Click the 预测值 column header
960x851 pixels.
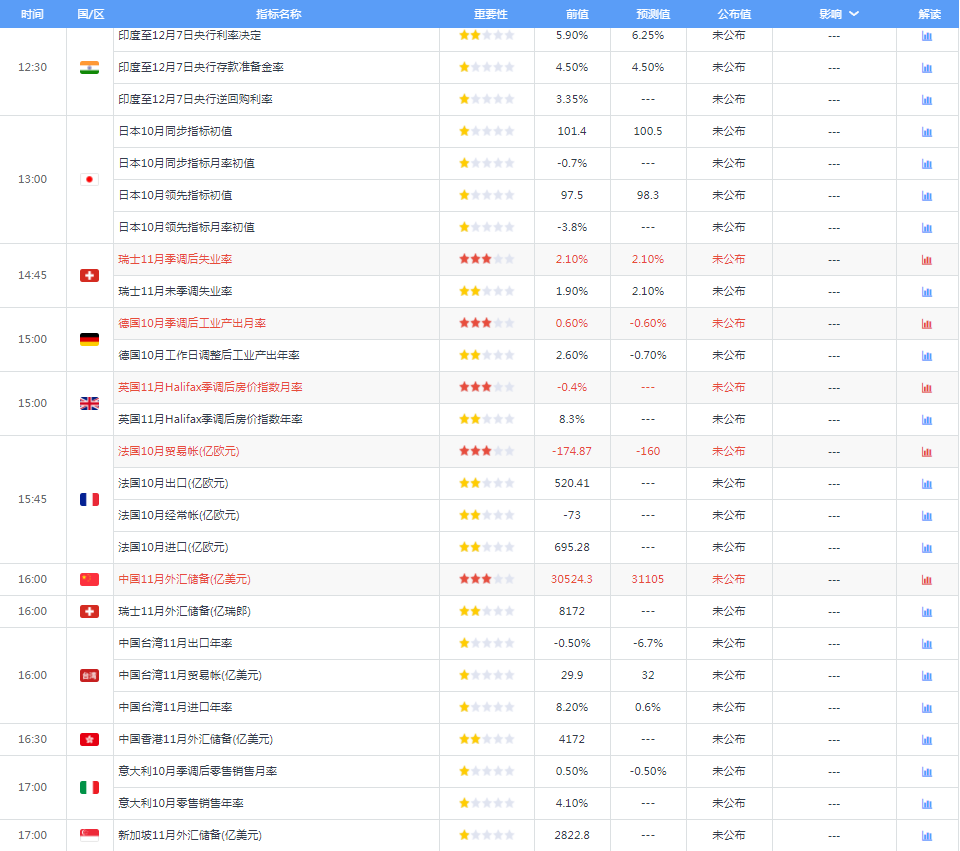[x=653, y=14]
